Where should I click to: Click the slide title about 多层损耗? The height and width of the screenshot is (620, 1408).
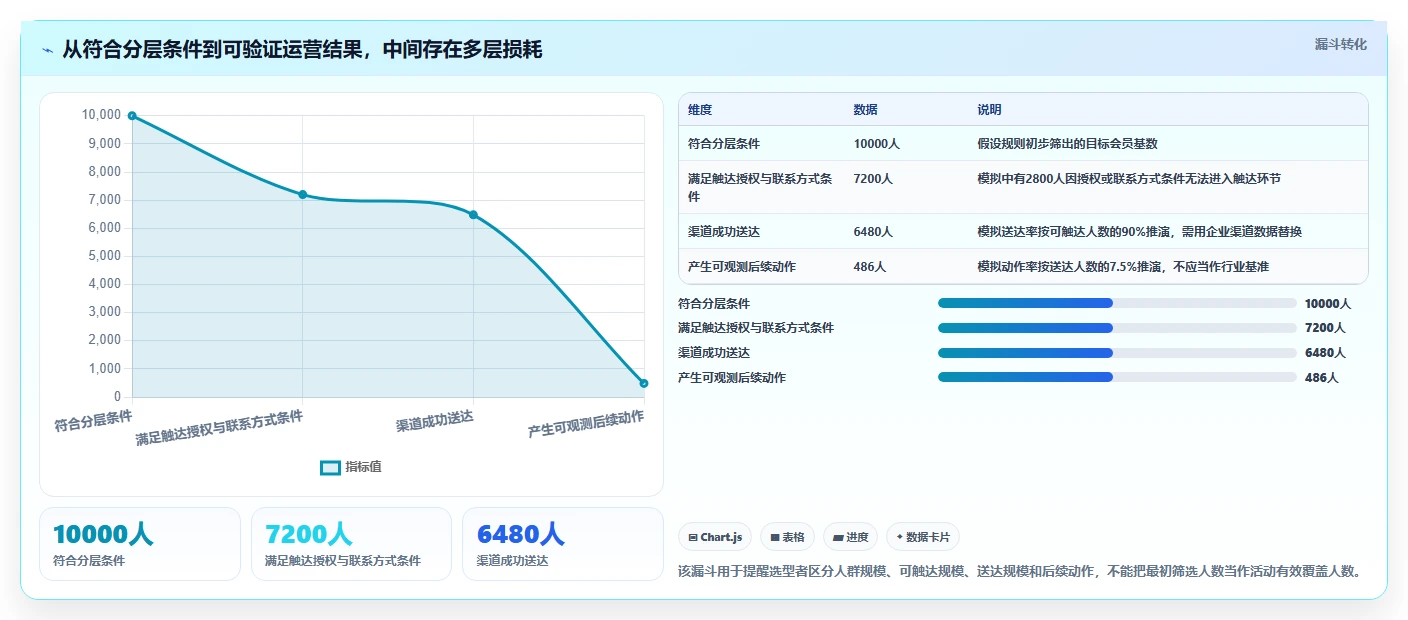302,49
